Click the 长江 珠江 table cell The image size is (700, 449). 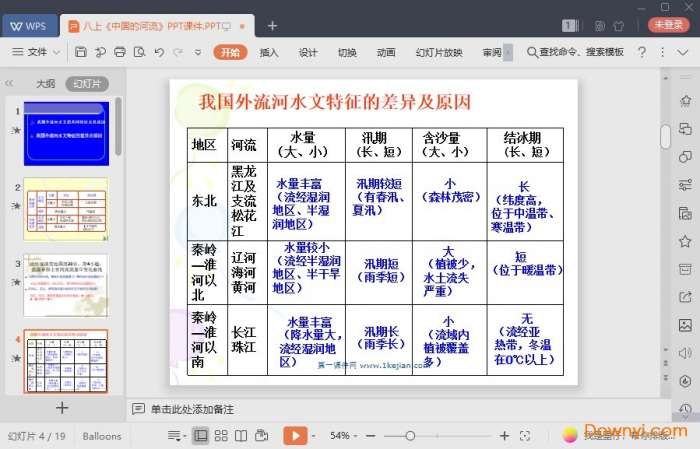click(247, 340)
